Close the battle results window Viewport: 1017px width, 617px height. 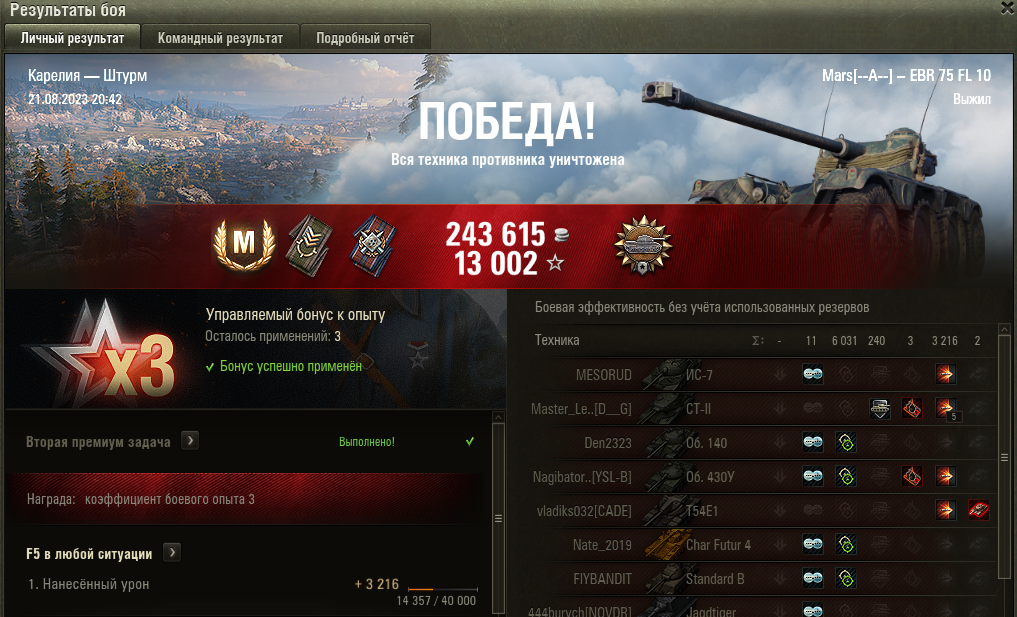[x=1009, y=8]
